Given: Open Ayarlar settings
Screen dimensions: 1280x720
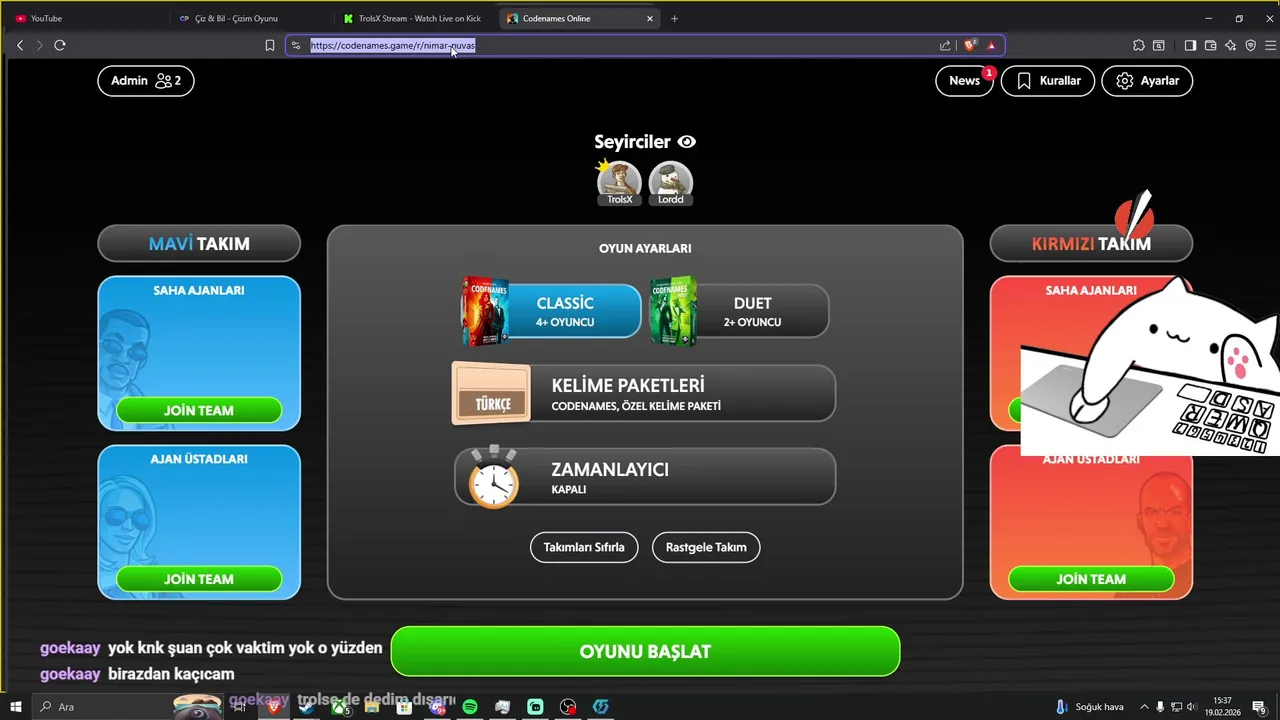Looking at the screenshot, I should point(1147,81).
